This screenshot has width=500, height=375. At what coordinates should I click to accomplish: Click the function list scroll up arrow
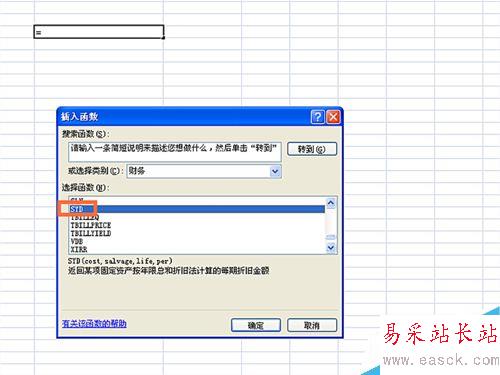(x=331, y=203)
